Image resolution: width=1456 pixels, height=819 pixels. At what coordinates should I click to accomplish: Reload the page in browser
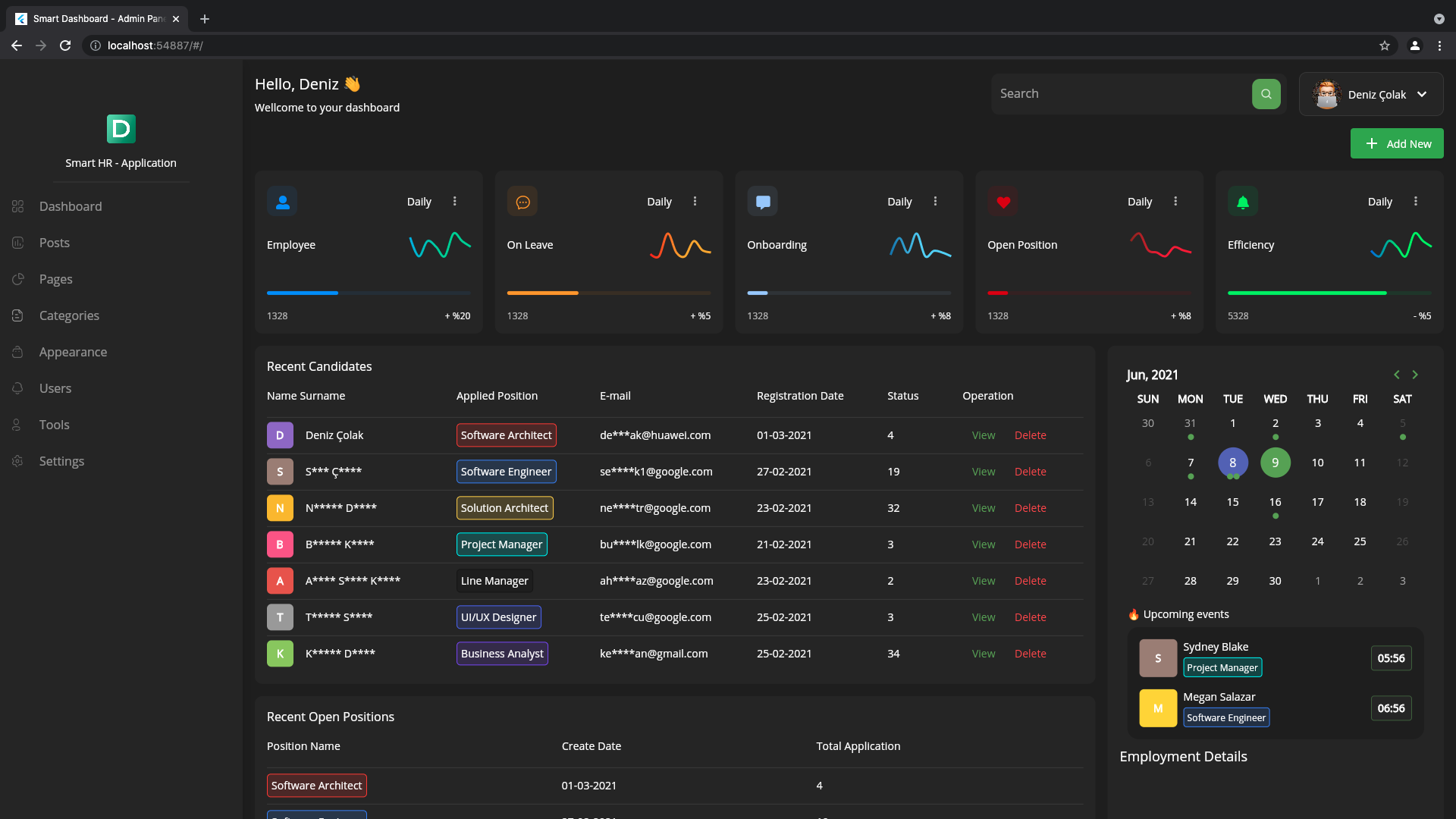pos(65,45)
